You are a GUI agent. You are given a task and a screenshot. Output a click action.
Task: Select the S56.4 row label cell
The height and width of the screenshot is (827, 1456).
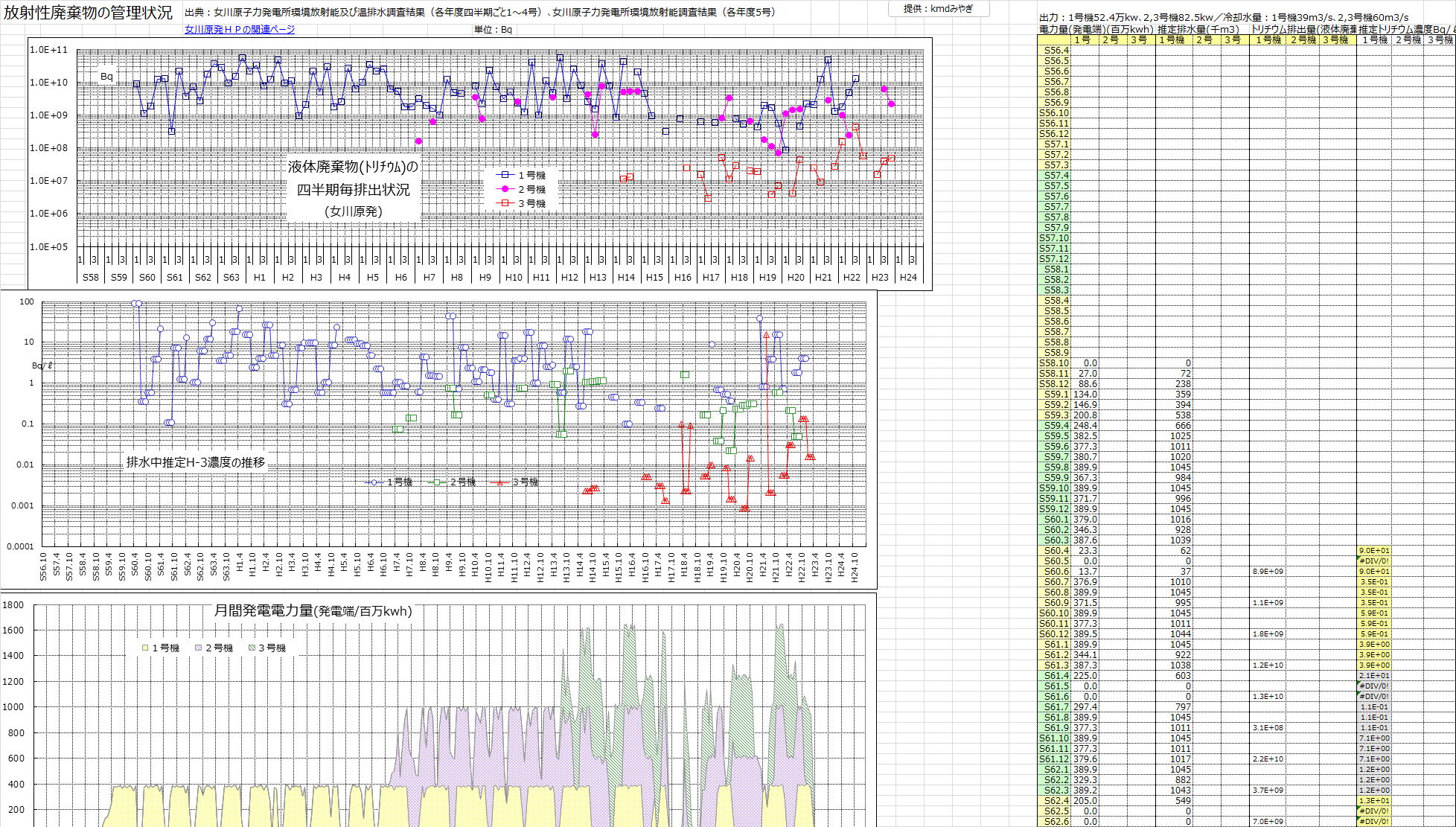pos(1053,51)
